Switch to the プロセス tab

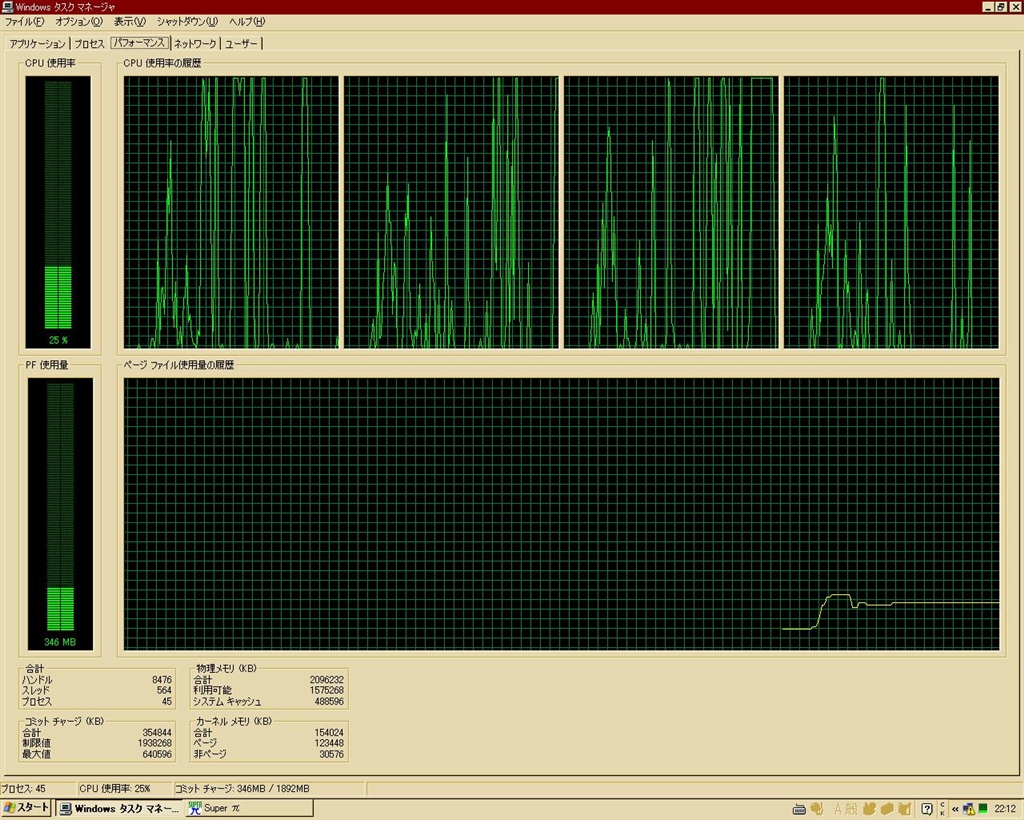coord(89,44)
